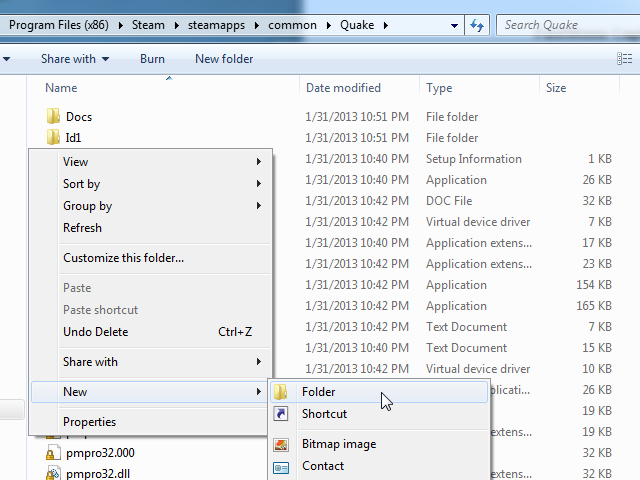
Task: Click the Id1 folder icon
Action: pos(54,138)
